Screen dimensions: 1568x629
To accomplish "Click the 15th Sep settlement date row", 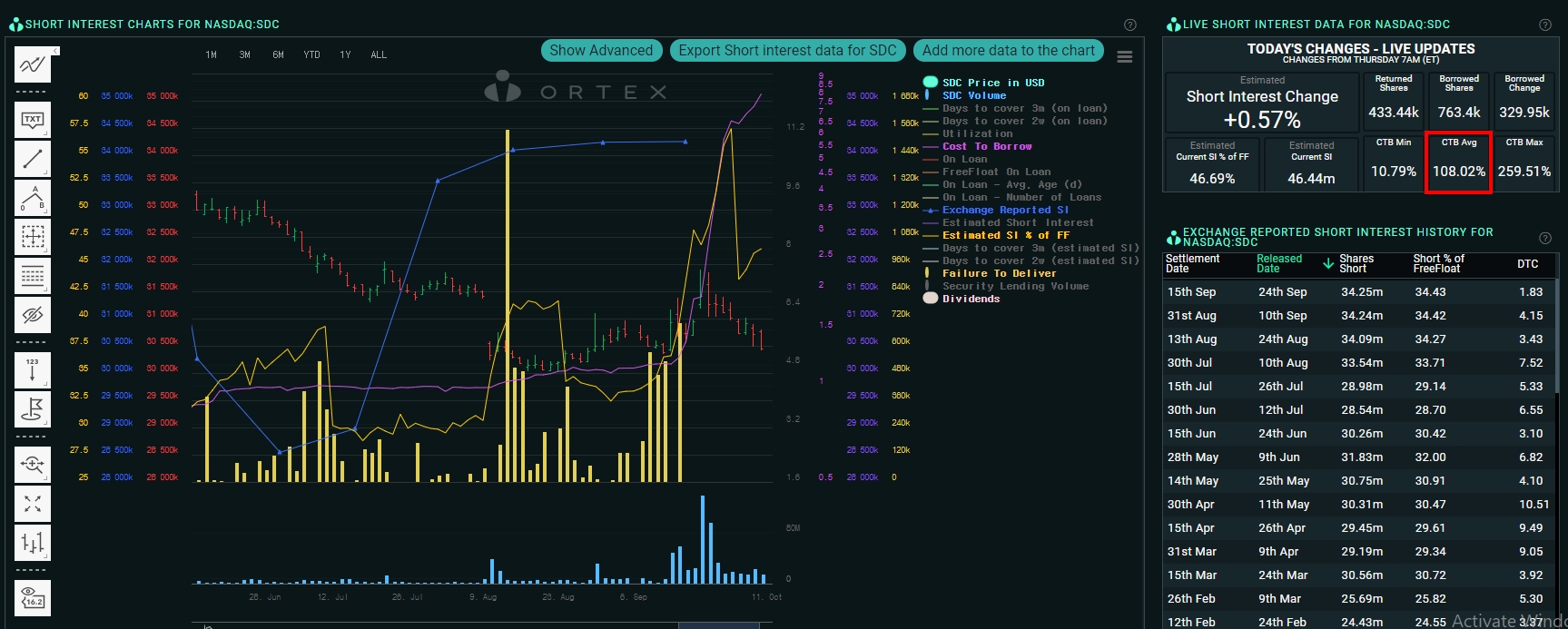I will coord(1359,292).
